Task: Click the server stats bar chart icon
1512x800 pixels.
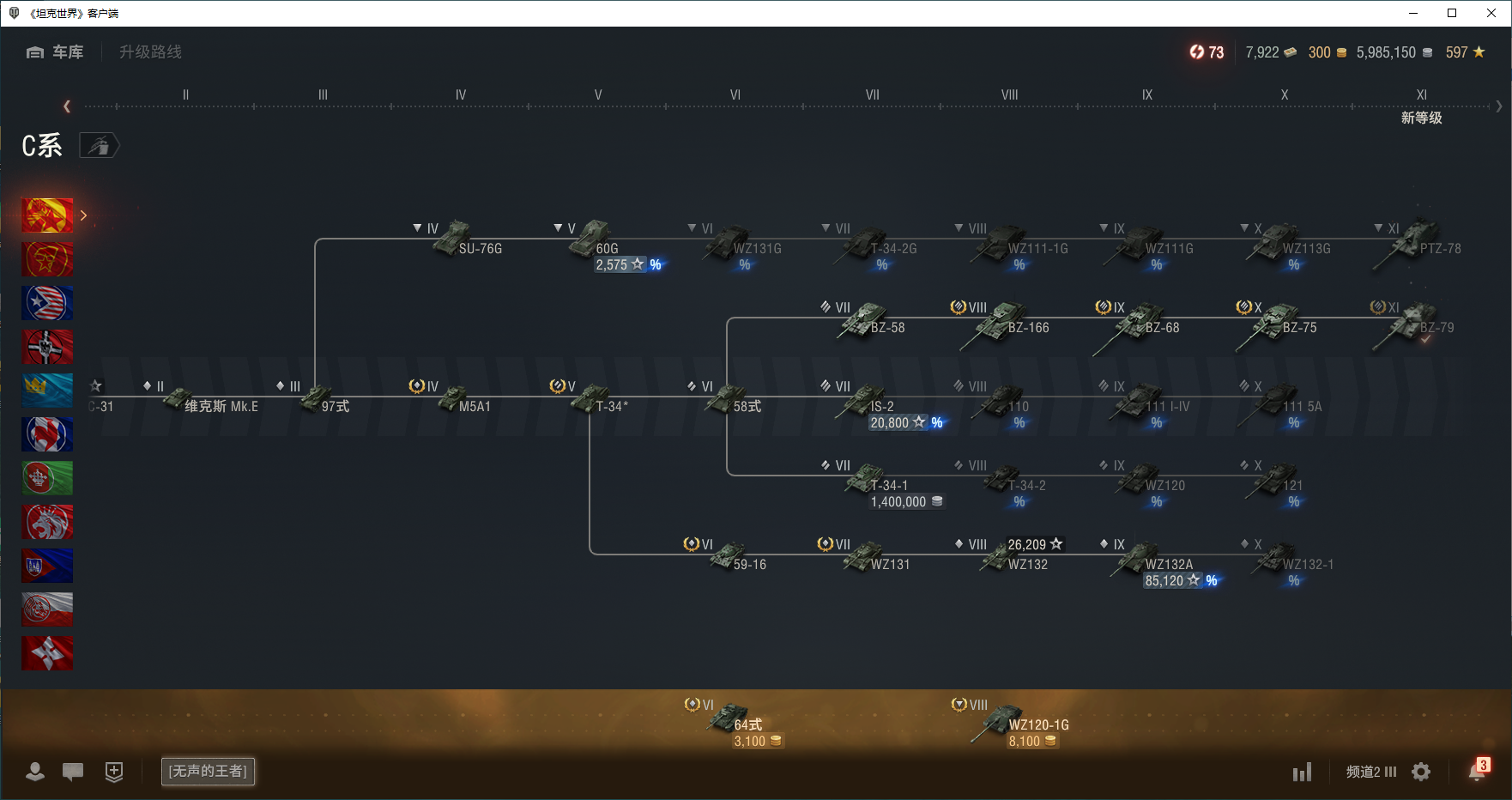Action: pyautogui.click(x=1302, y=772)
